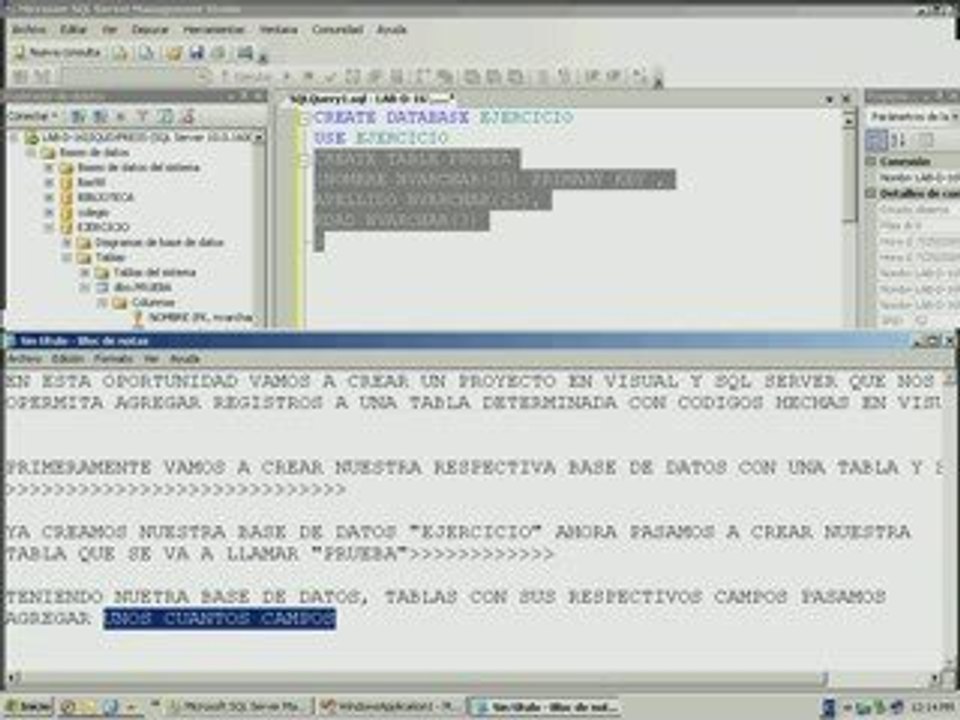Click the save all toolbar icon
Image resolution: width=960 pixels, height=720 pixels.
(x=219, y=53)
